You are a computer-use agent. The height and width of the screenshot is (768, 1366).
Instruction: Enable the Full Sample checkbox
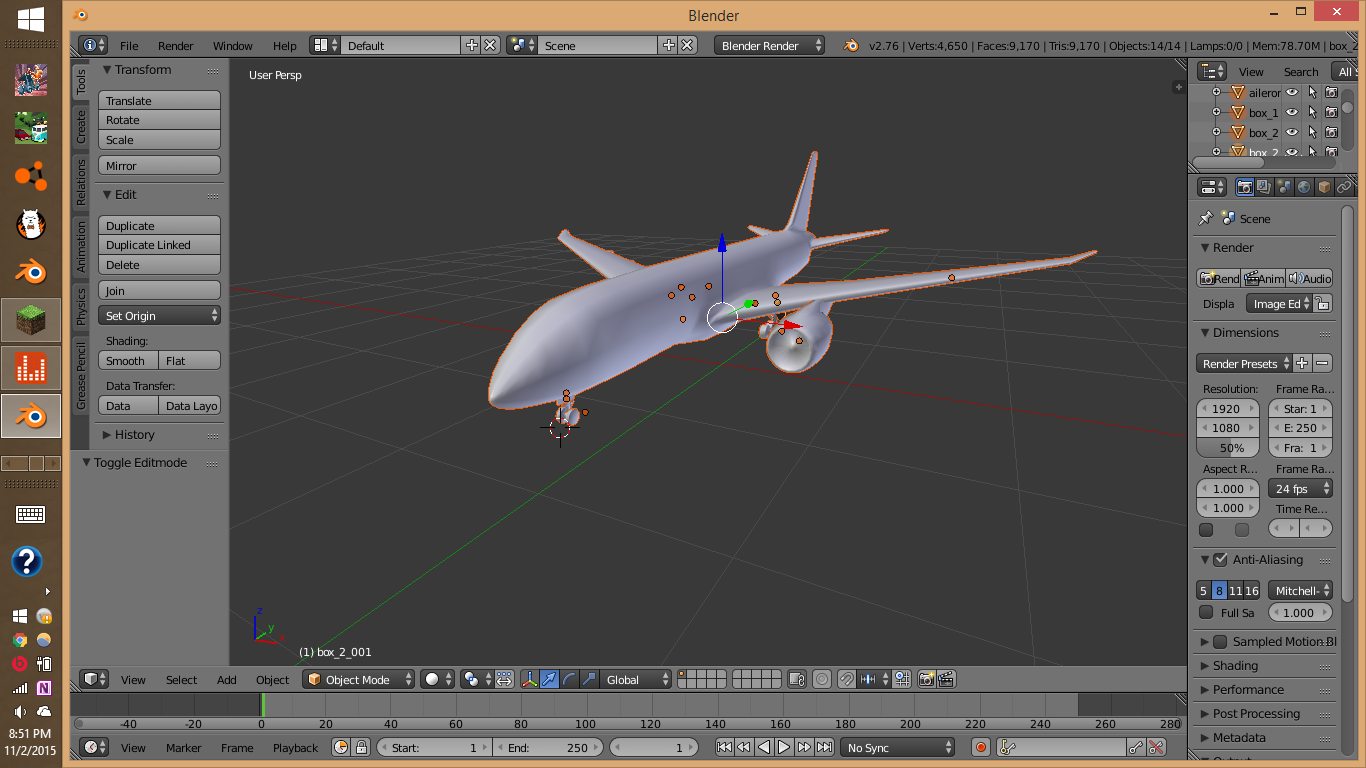[x=1206, y=612]
